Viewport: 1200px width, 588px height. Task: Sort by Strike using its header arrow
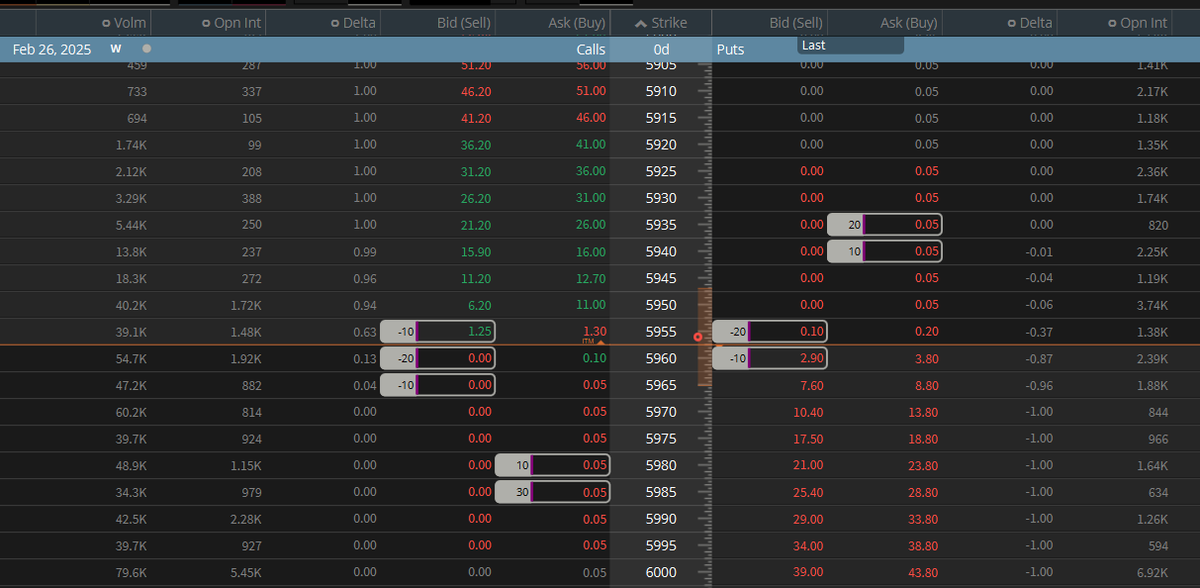[x=641, y=23]
